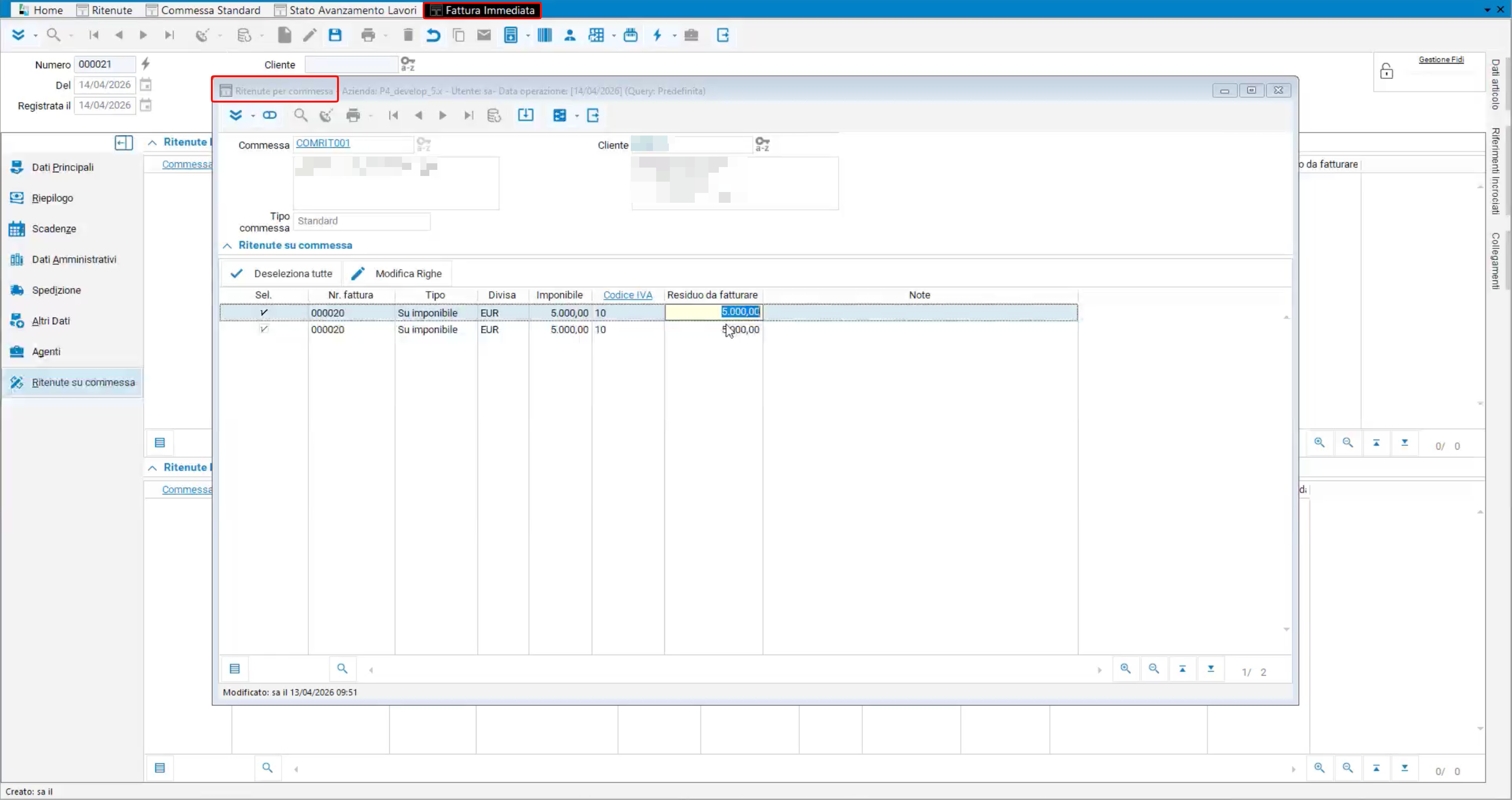
Task: Collapse the lower Ritenute section in the Fattura Immediata window
Action: 152,468
